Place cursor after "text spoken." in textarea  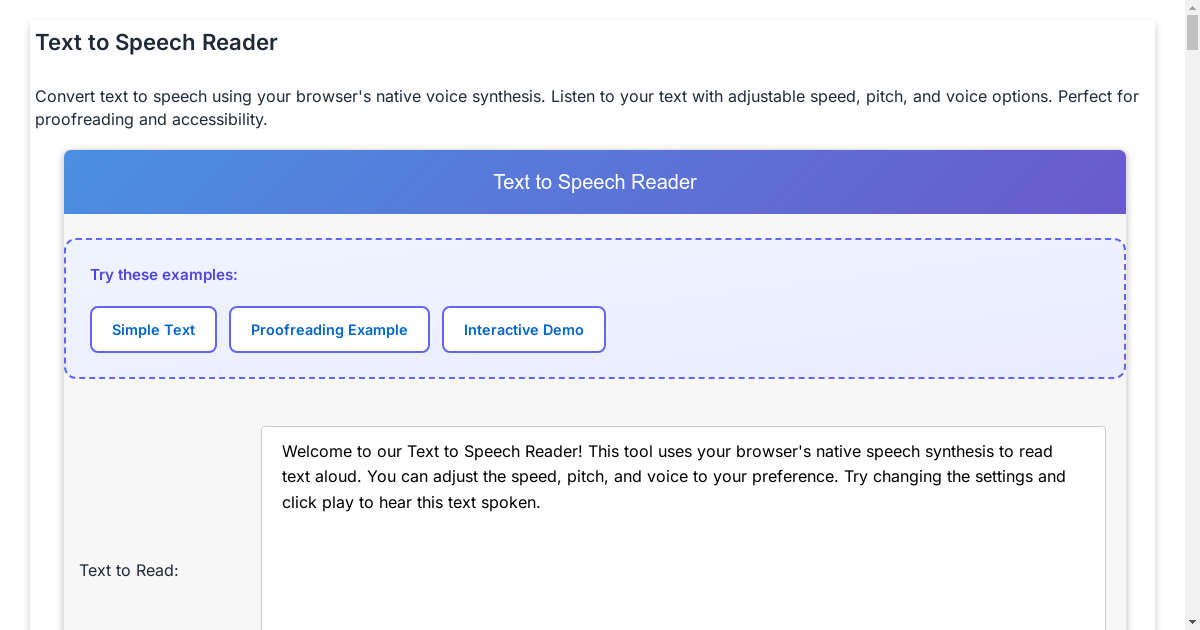[x=541, y=503]
